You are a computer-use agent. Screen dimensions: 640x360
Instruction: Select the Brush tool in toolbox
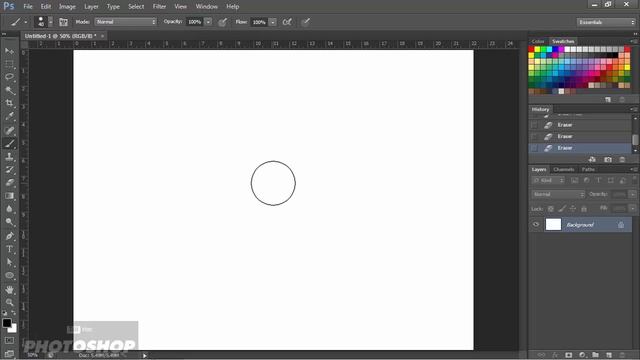(x=9, y=143)
